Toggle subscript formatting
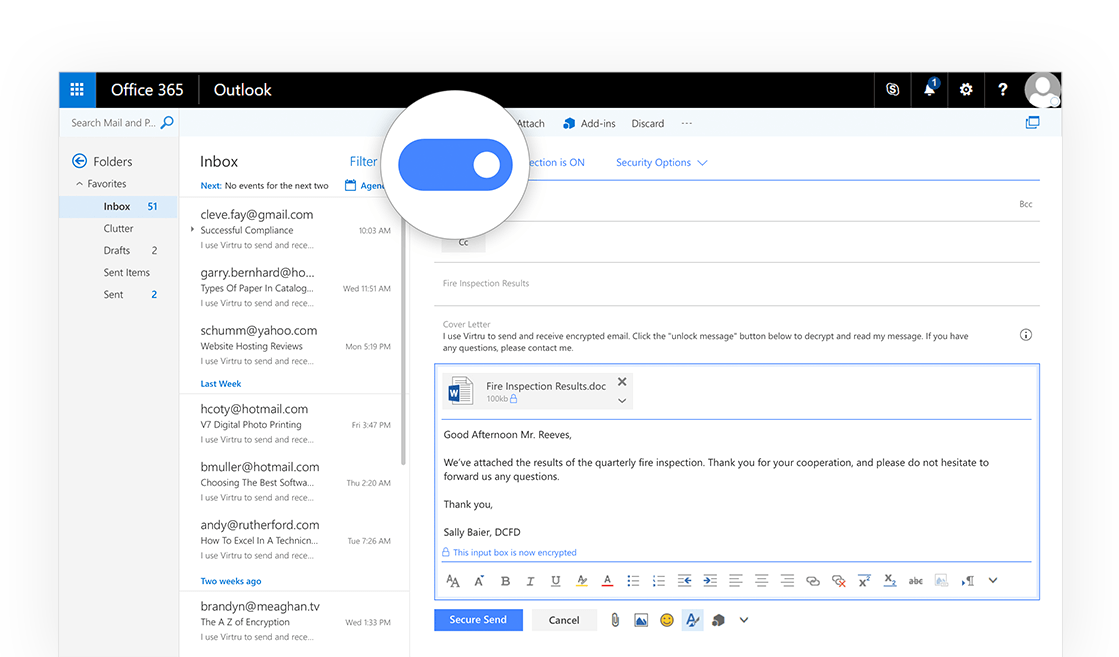 [890, 581]
